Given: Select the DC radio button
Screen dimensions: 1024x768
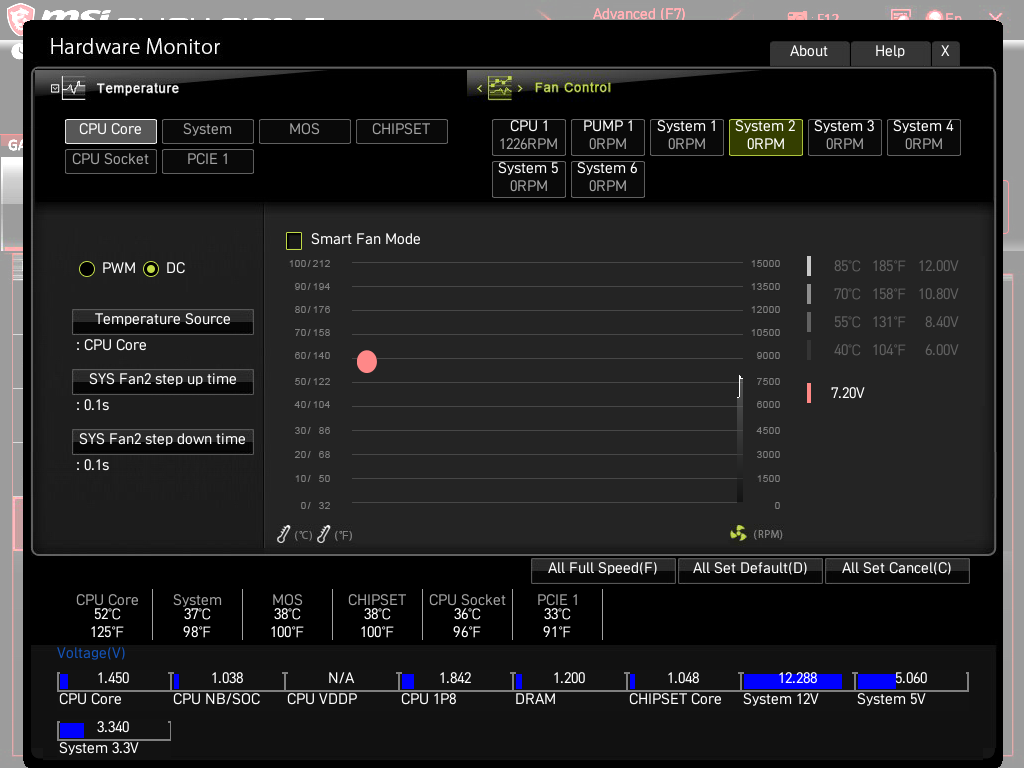Looking at the screenshot, I should point(151,268).
